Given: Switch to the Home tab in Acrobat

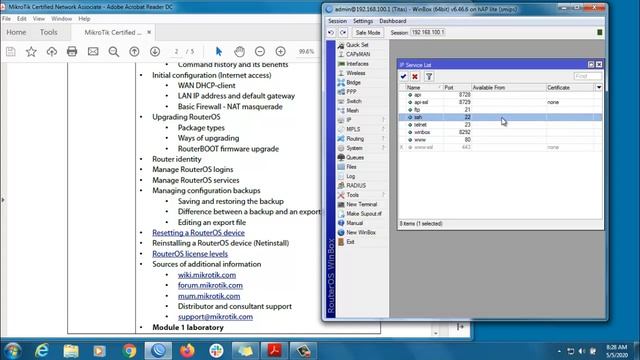Looking at the screenshot, I should [x=16, y=32].
